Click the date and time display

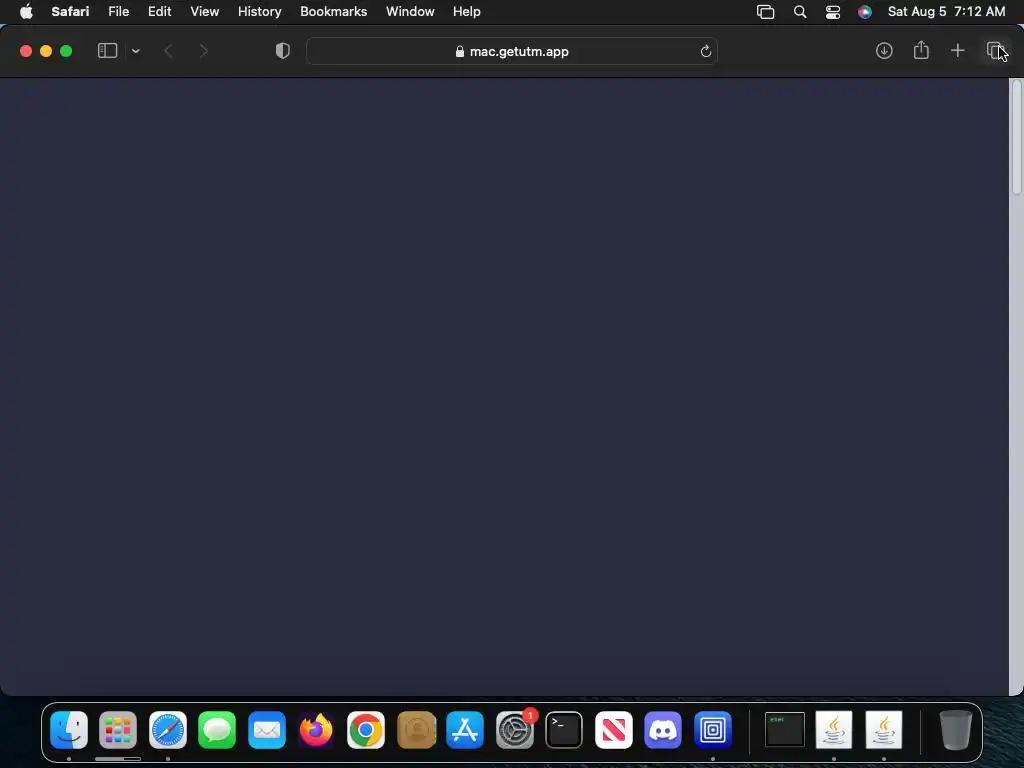pyautogui.click(x=946, y=12)
